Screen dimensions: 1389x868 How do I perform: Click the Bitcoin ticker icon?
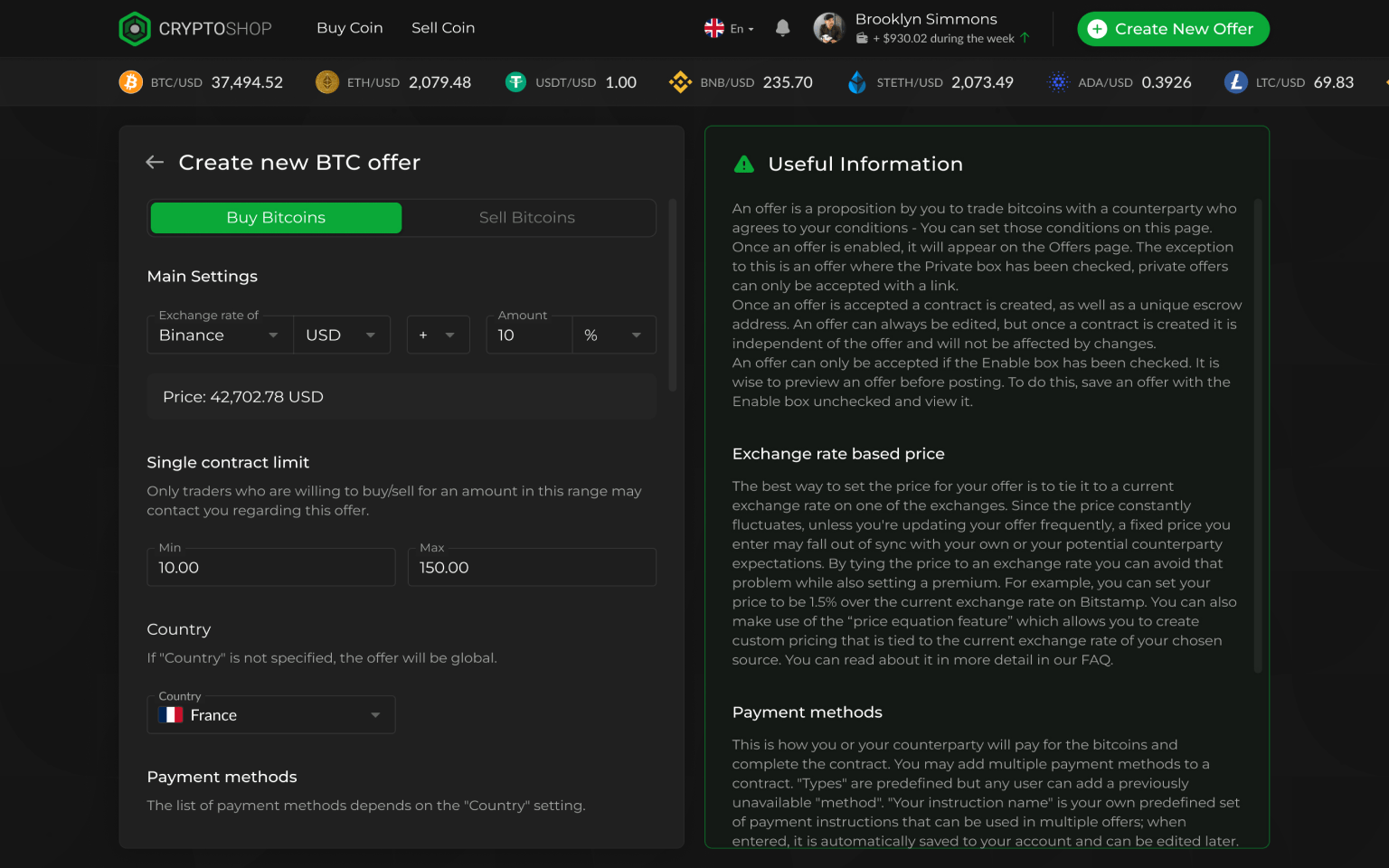click(131, 82)
